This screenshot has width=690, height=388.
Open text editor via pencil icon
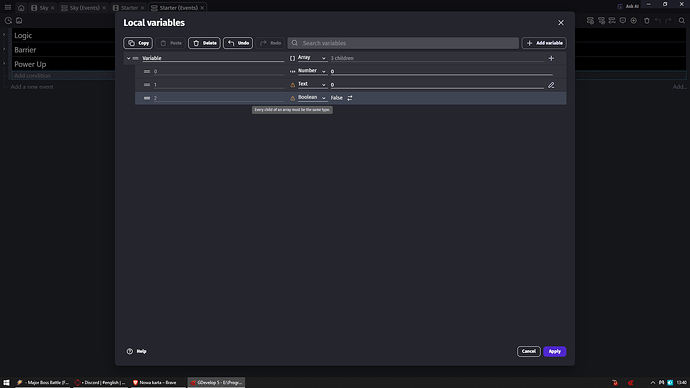(551, 85)
